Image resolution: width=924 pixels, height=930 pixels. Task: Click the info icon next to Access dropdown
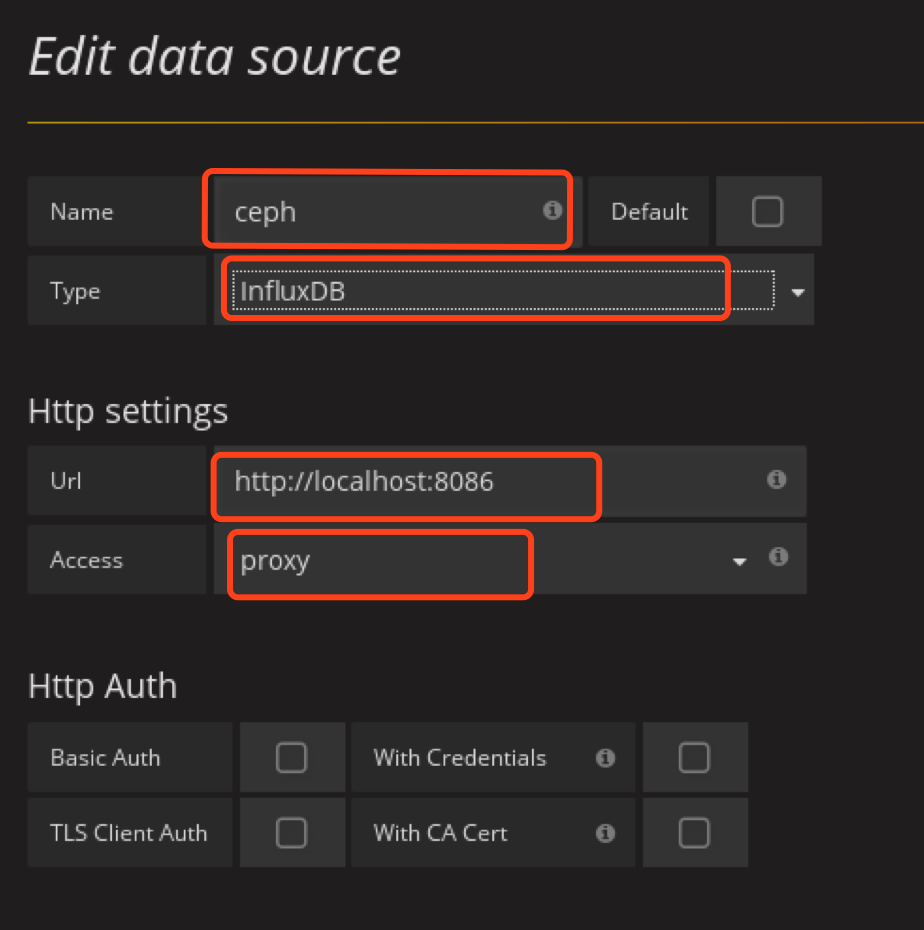tap(780, 557)
